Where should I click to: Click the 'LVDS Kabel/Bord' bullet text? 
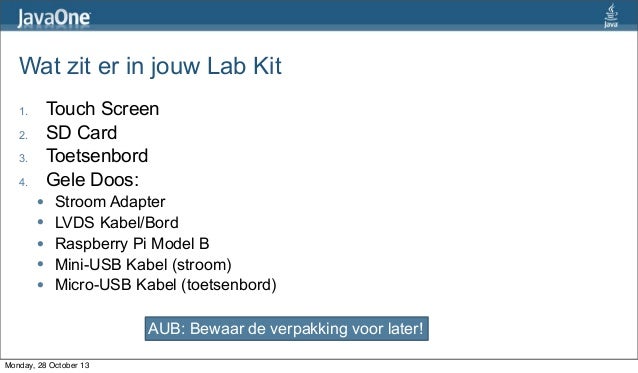pos(117,222)
